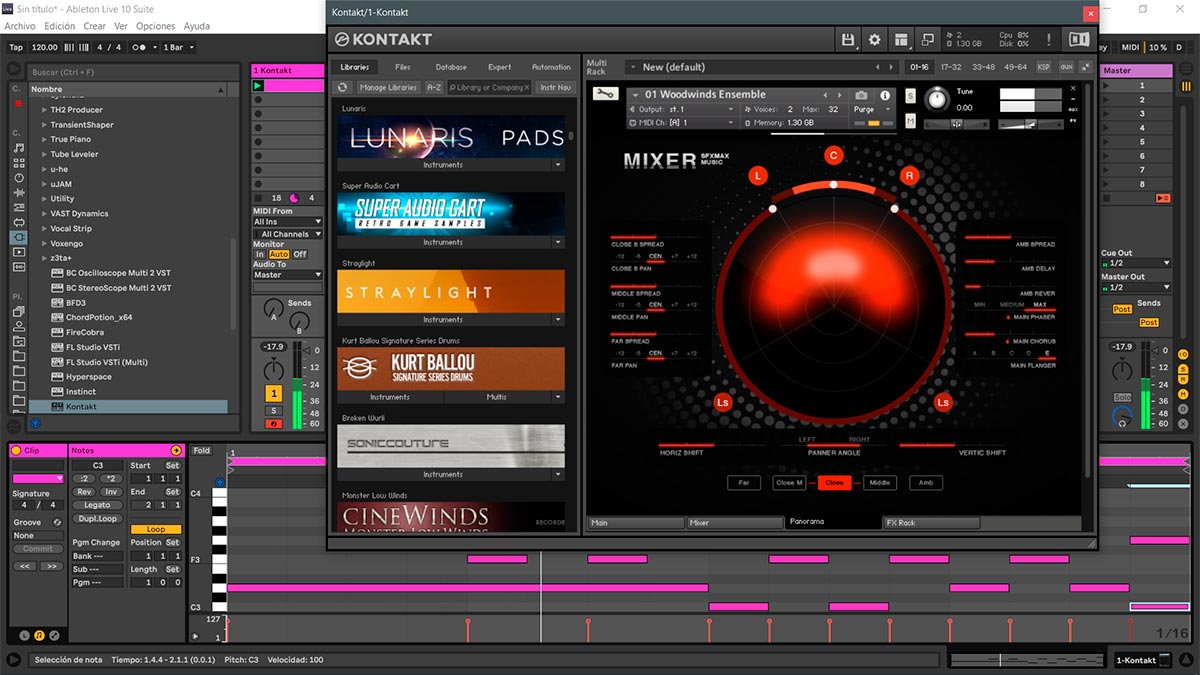Toggle the instrument Solo S button
The image size is (1200, 675).
[911, 95]
